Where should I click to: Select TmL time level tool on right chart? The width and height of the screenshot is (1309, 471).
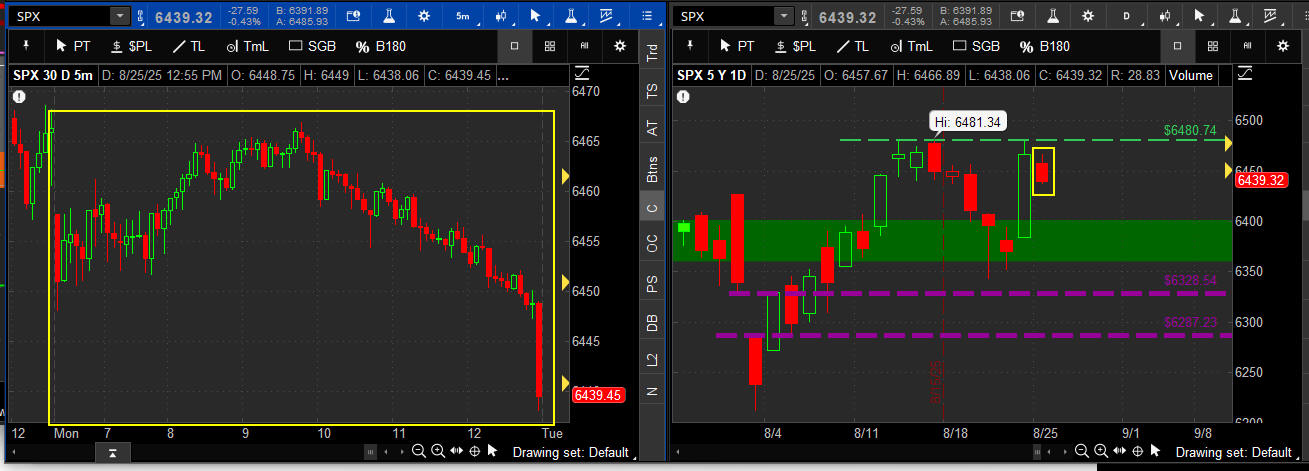(909, 46)
